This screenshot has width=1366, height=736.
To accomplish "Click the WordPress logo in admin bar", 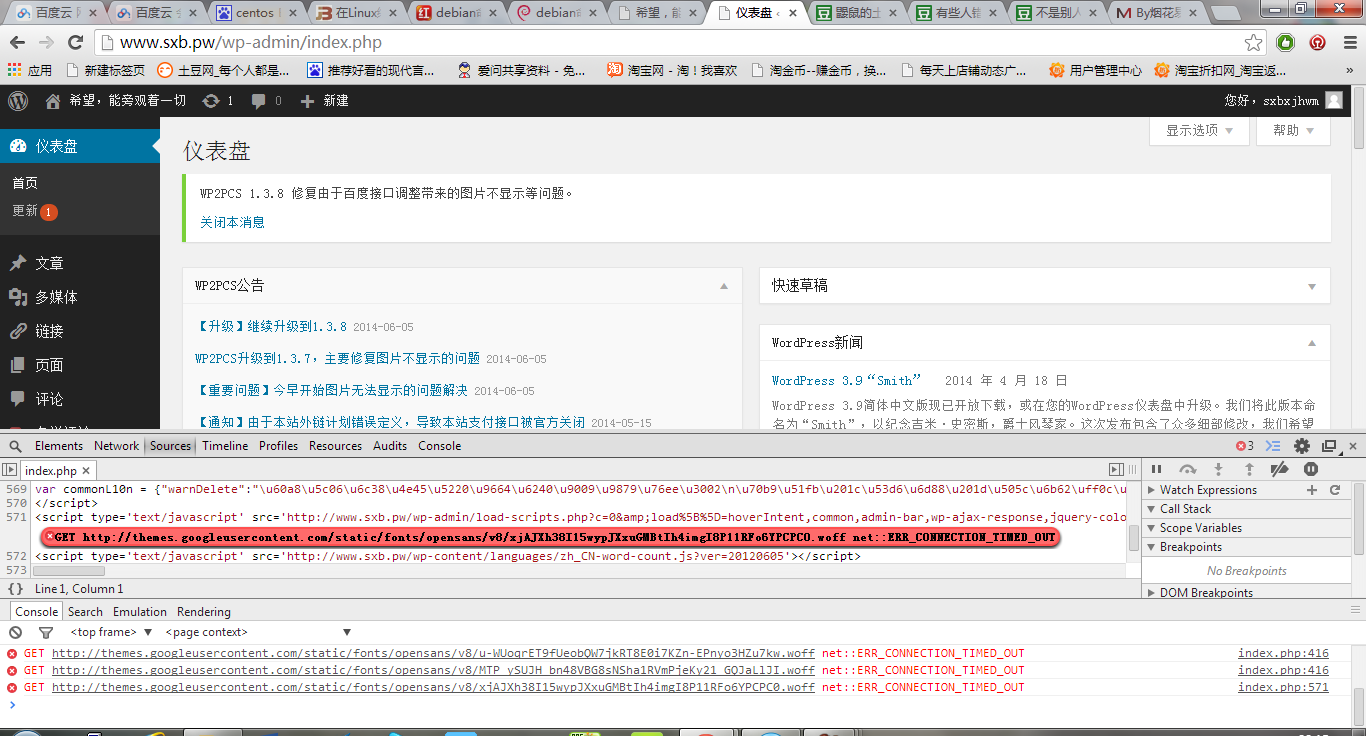I will 18,101.
